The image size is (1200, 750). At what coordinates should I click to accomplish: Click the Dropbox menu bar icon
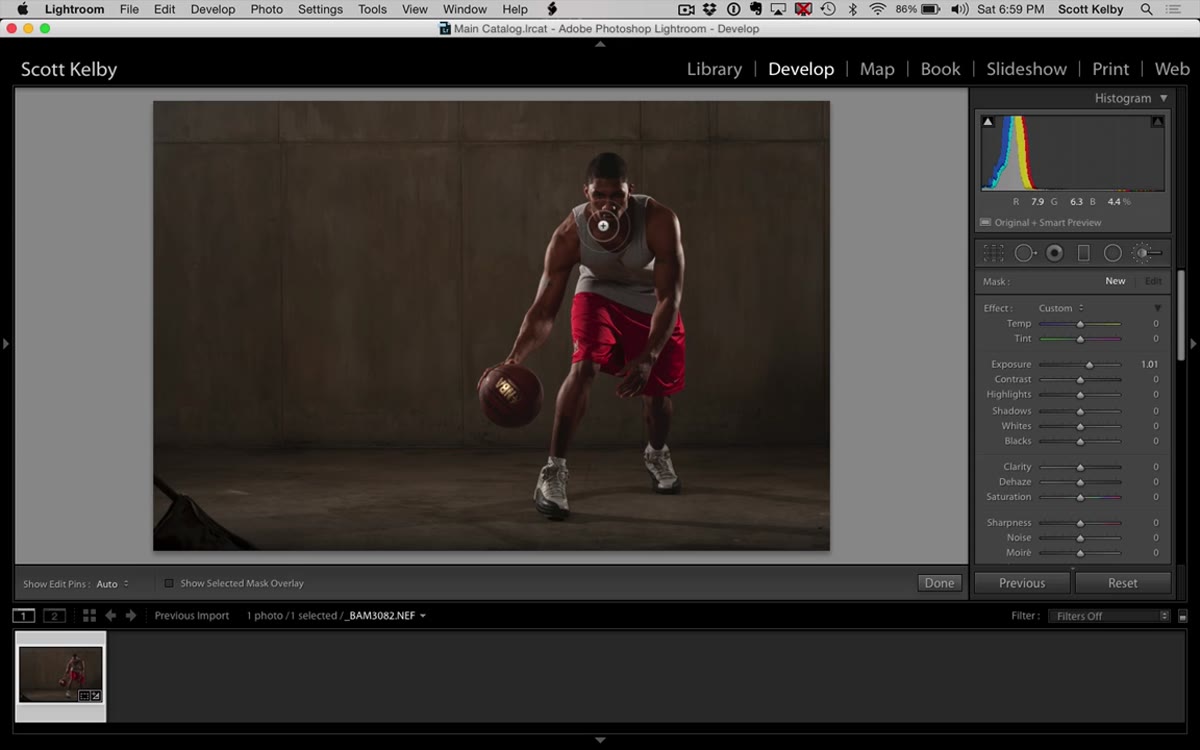click(x=710, y=9)
